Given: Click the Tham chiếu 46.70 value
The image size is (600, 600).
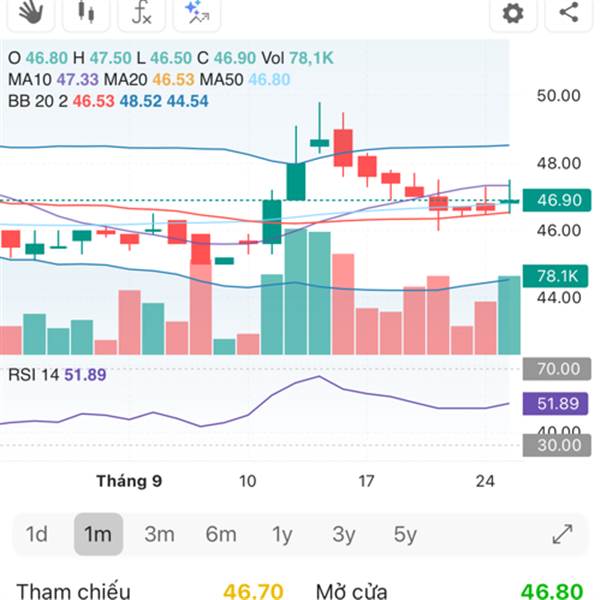Looking at the screenshot, I should pyautogui.click(x=253, y=591).
